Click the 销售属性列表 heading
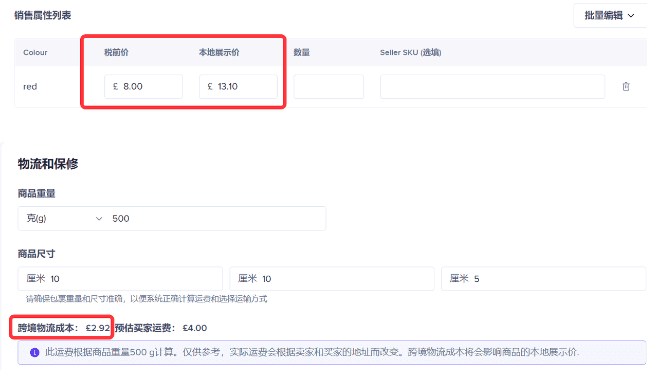 43,15
